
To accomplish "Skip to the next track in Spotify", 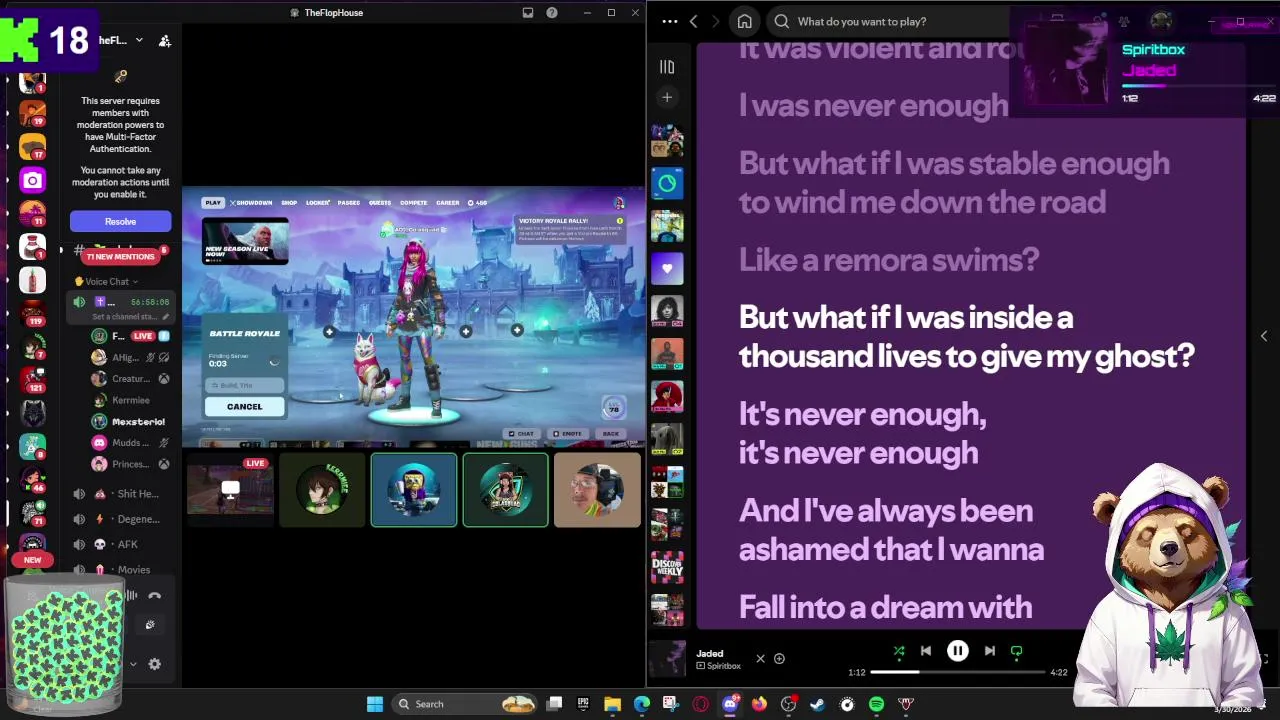I will point(989,651).
